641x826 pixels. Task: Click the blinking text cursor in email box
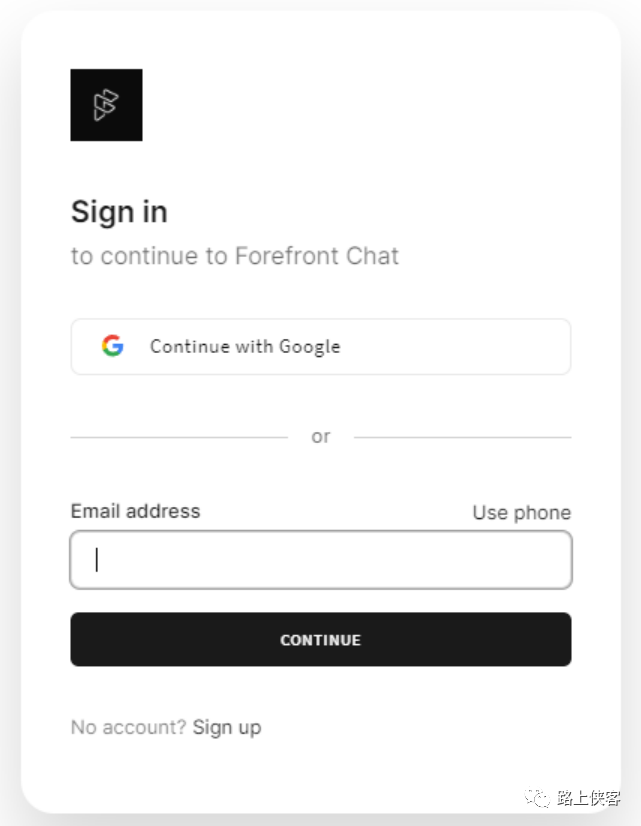tap(96, 559)
